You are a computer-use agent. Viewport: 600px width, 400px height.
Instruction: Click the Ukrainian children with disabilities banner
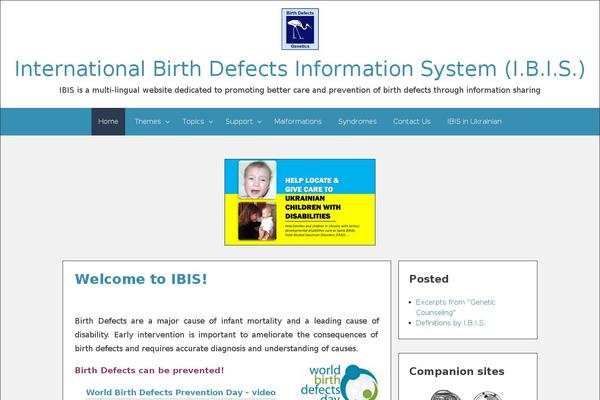(x=300, y=202)
